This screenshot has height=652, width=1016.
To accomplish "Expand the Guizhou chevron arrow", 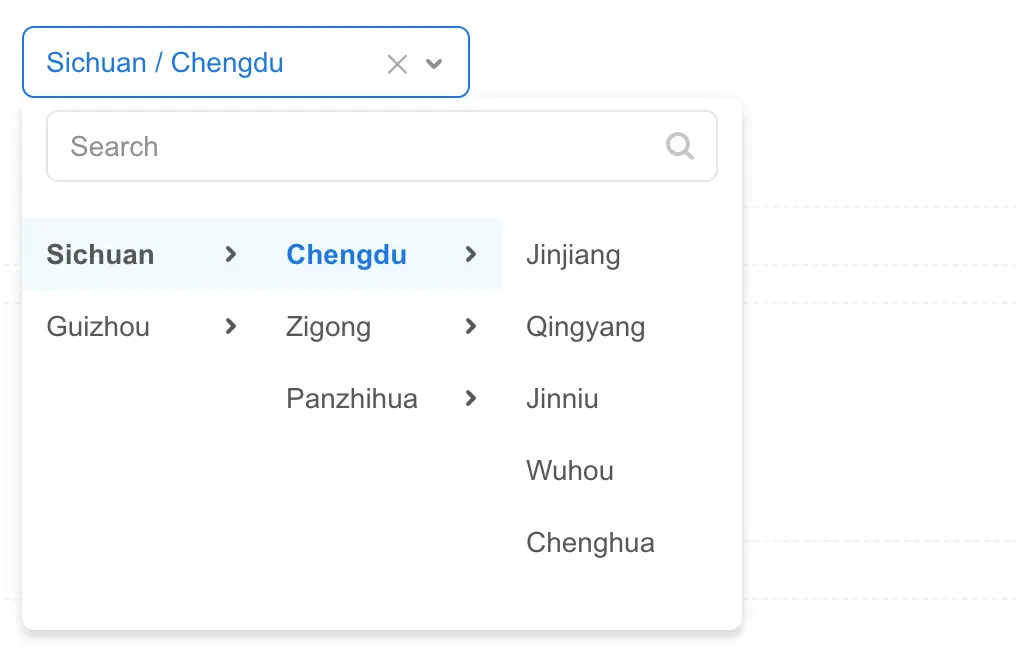I will (x=231, y=326).
